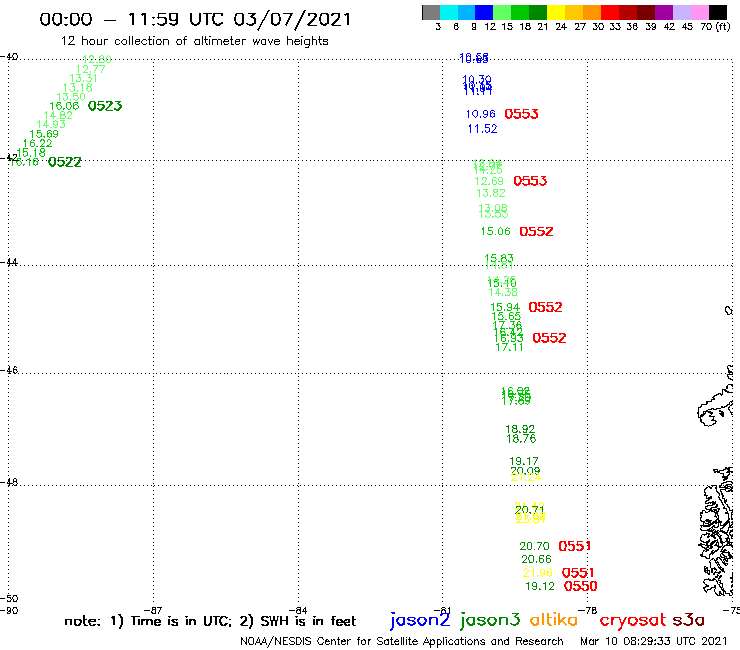This screenshot has height=650, width=740.
Task: Click the black swatch ending the legend
Action: click(718, 12)
